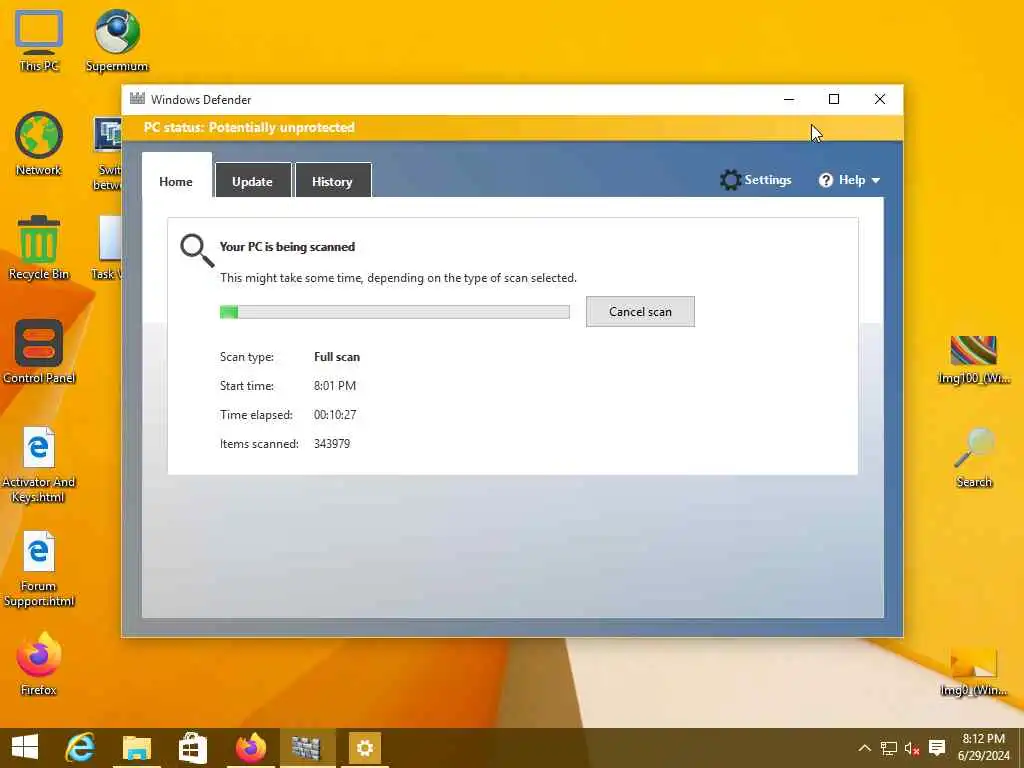Open Internet Explorer from the taskbar
1024x768 pixels.
pyautogui.click(x=80, y=748)
